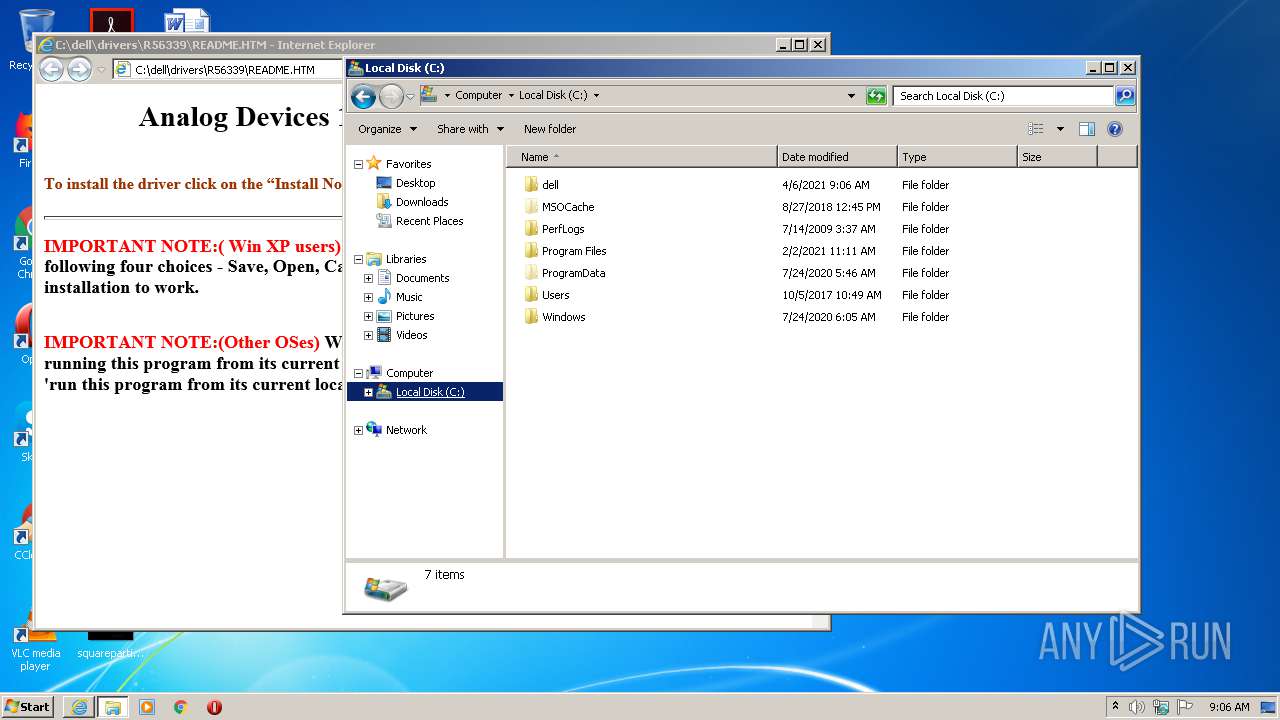
Task: Expand the Music library node
Action: (368, 297)
